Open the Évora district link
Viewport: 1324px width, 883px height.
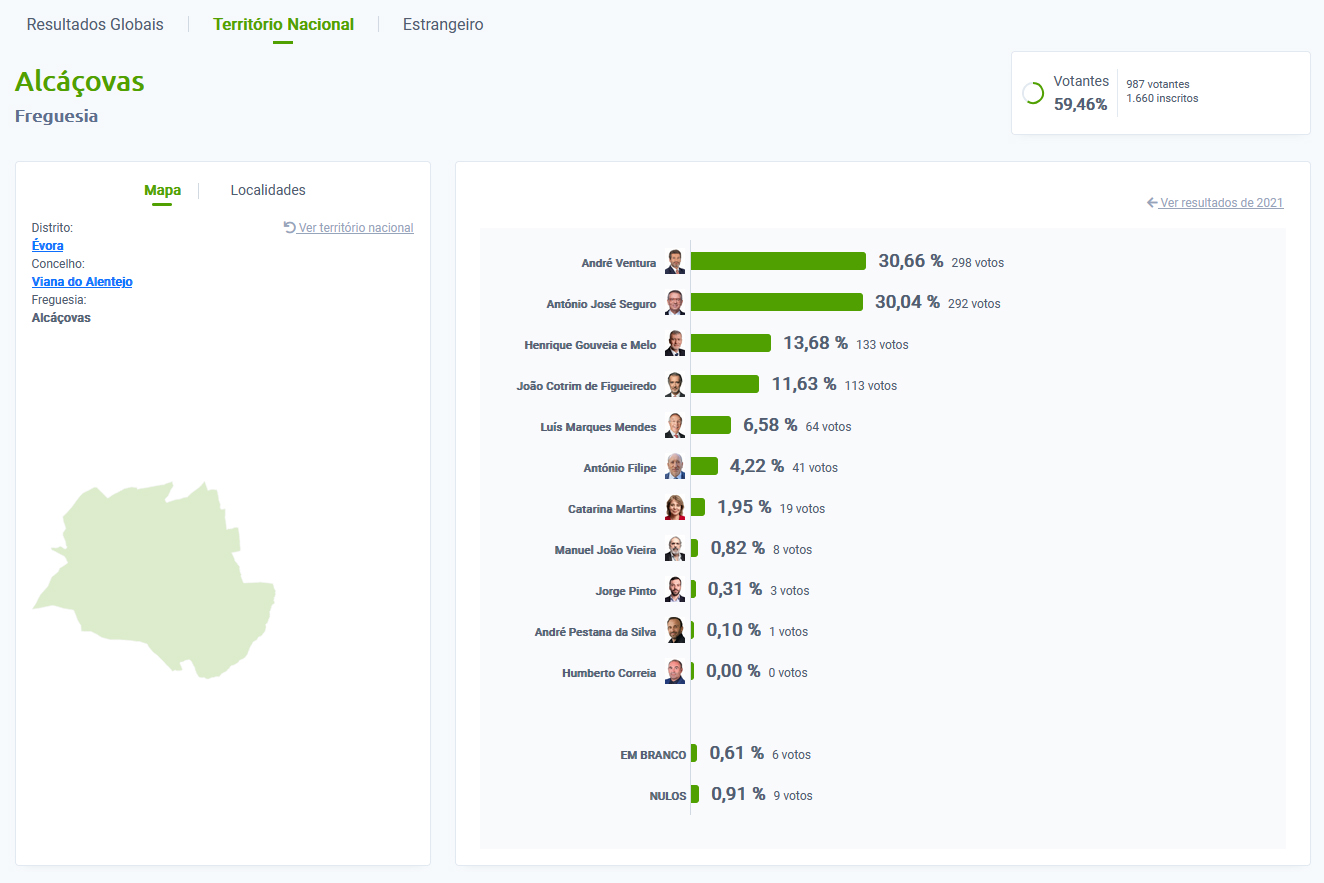[48, 246]
